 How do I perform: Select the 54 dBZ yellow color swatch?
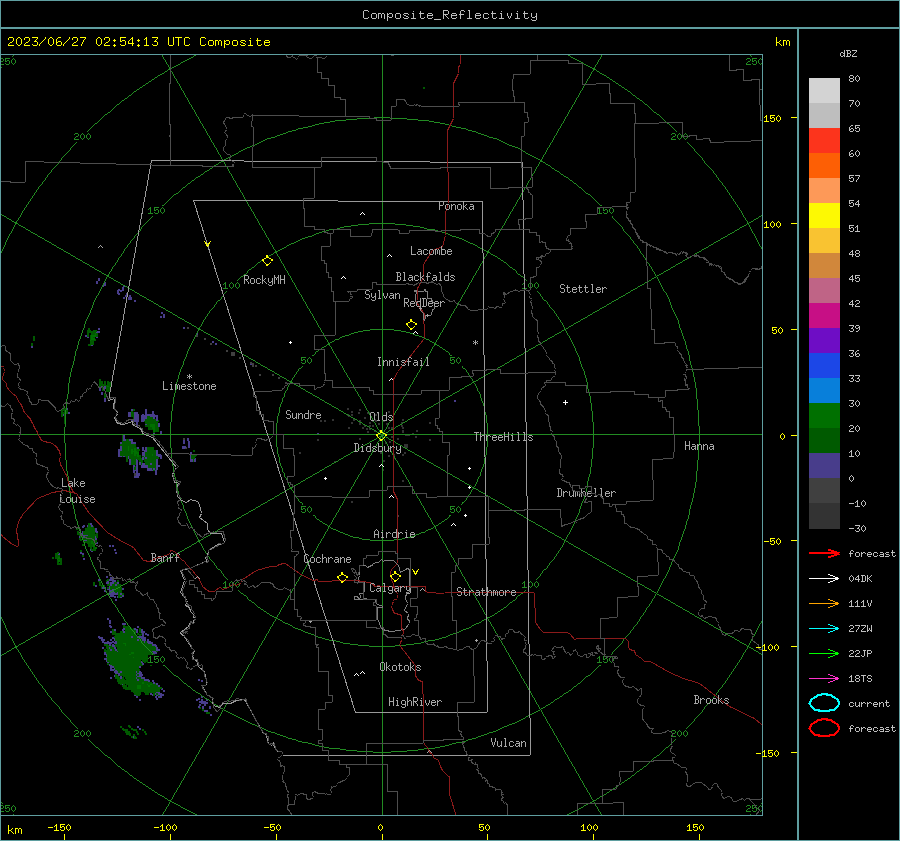824,216
